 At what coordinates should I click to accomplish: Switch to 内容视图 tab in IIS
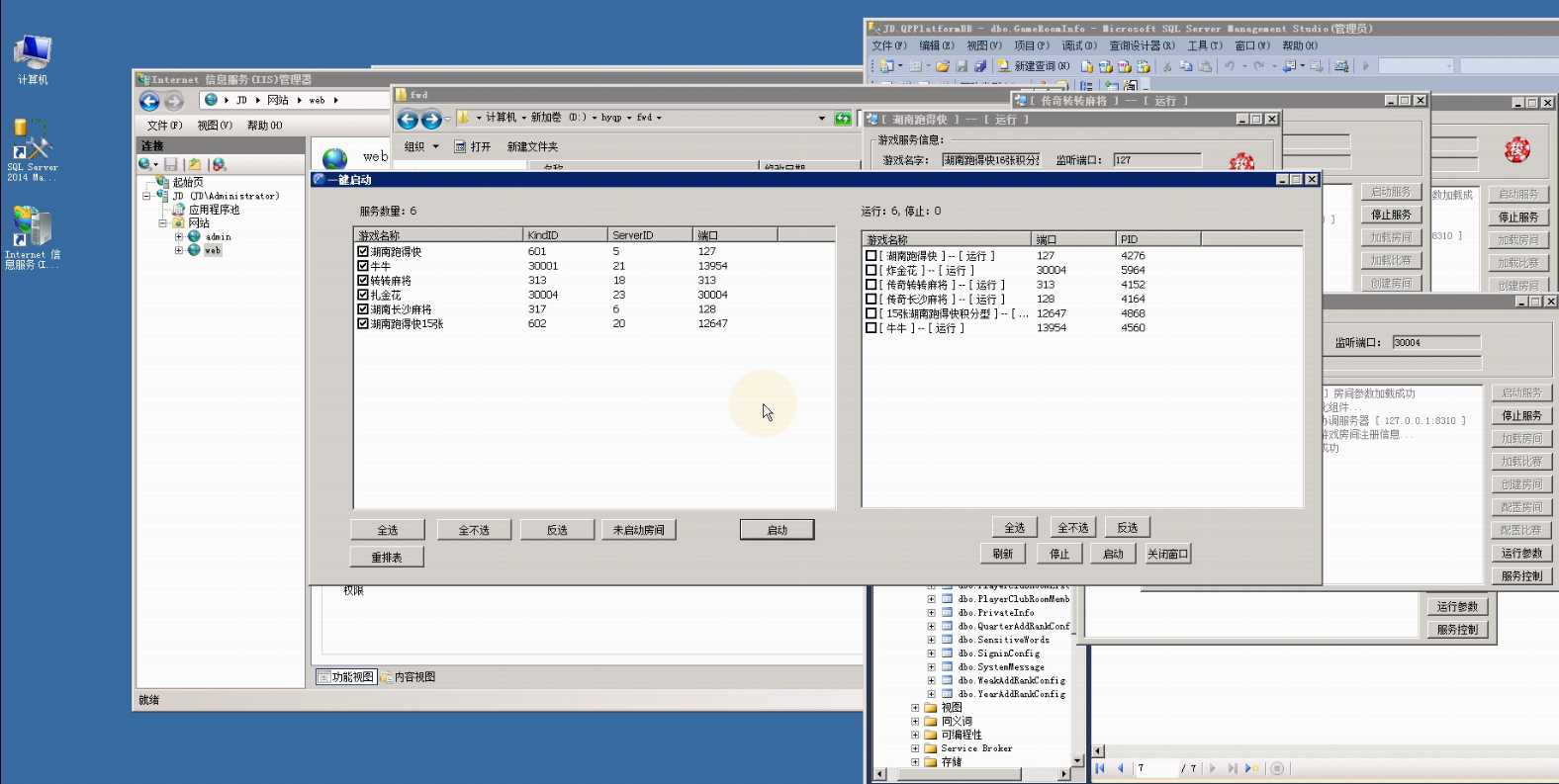pyautogui.click(x=409, y=677)
